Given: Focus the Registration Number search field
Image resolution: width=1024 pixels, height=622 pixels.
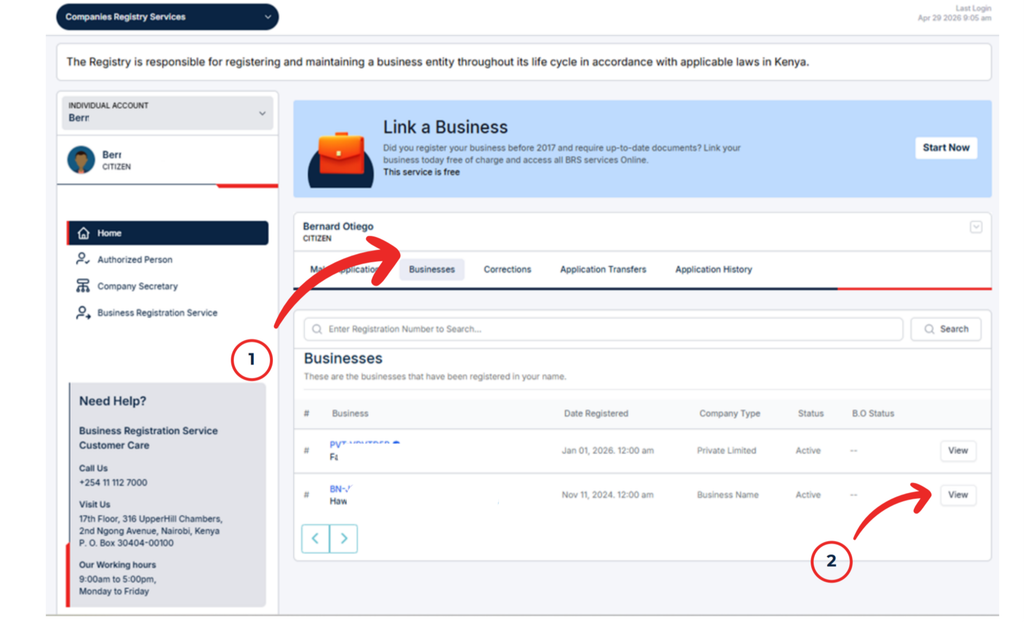Looking at the screenshot, I should coord(603,329).
